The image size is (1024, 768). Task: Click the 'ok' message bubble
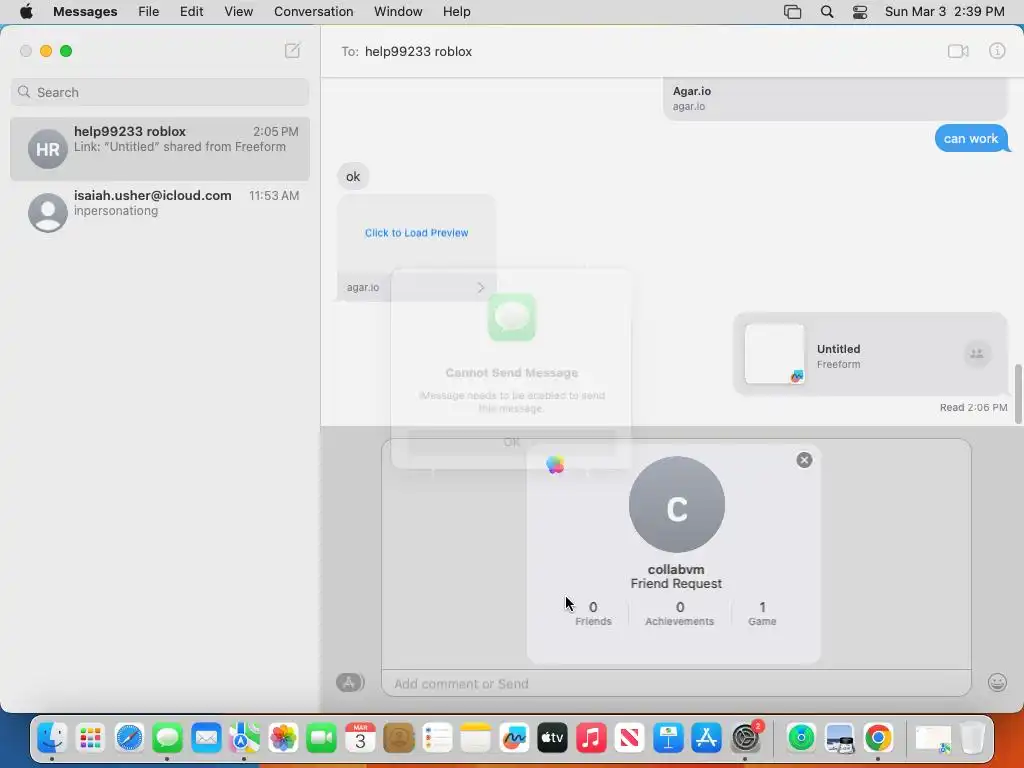pos(353,176)
